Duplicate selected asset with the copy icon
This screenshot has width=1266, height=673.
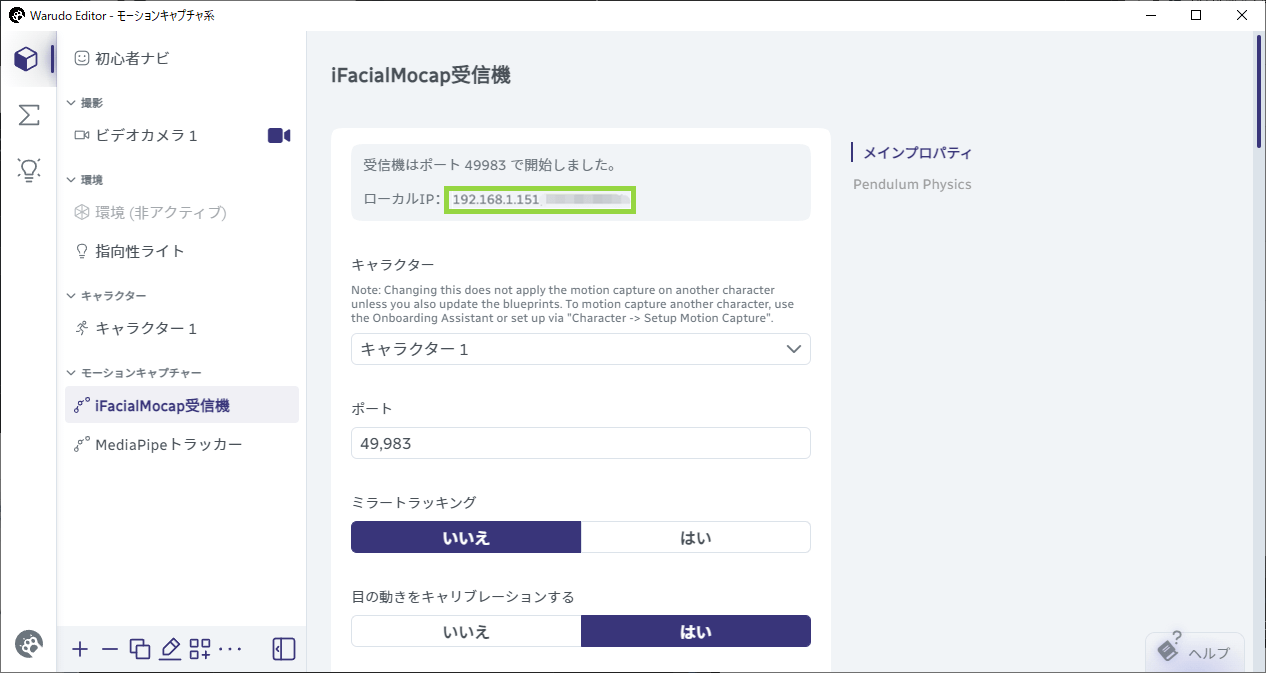[x=140, y=649]
